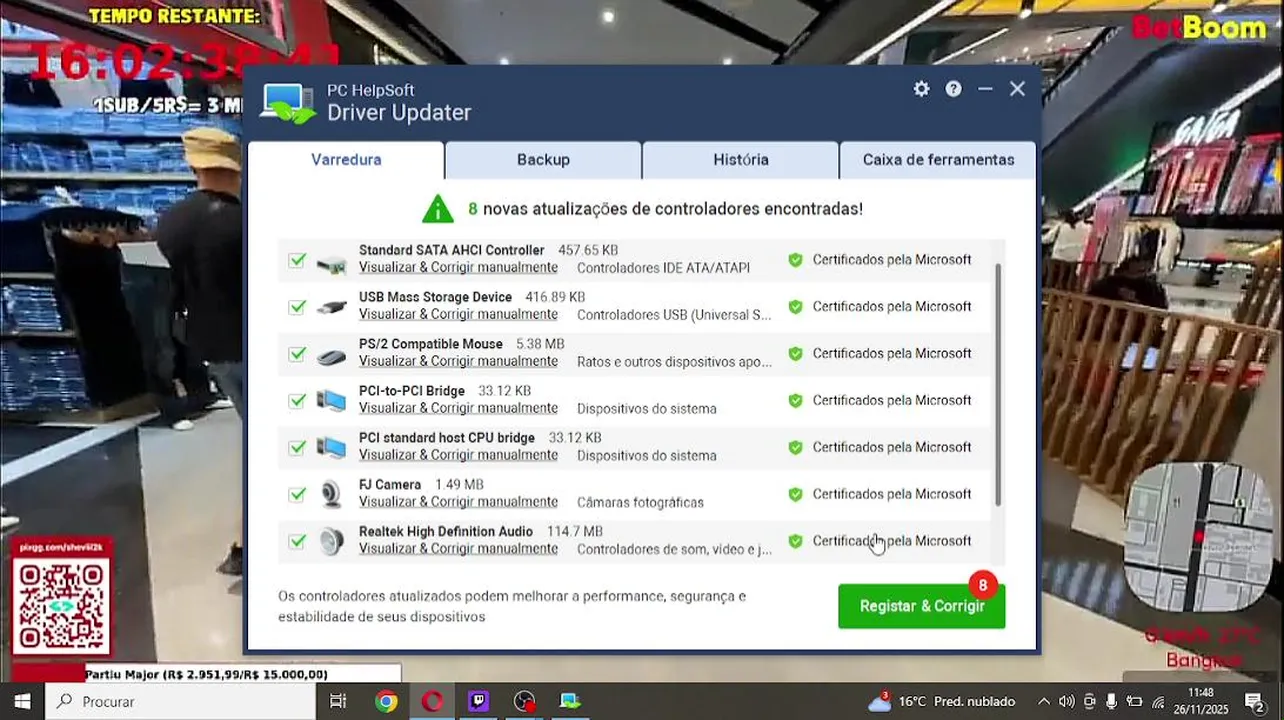Click the FJ Camera webcam icon
Screen dimensions: 1284x720
pyautogui.click(x=331, y=494)
